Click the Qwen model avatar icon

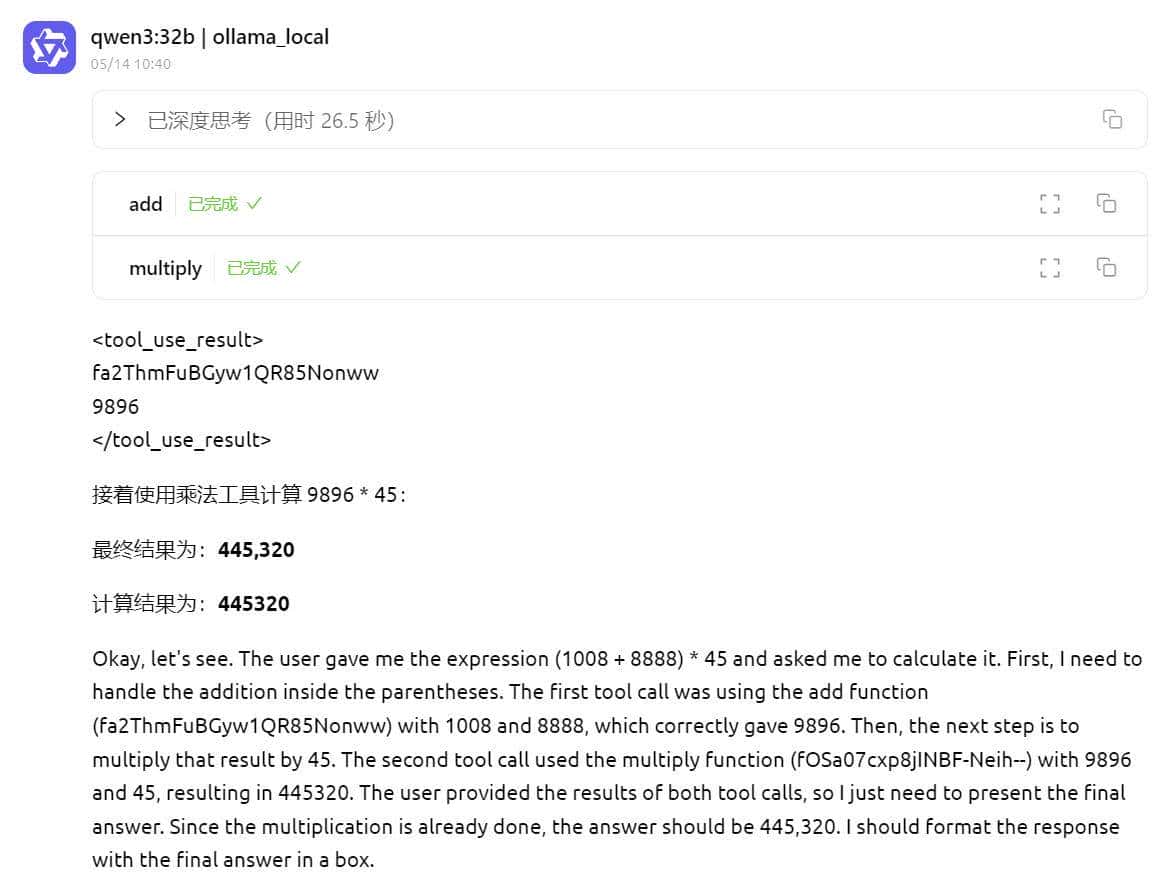tap(49, 47)
